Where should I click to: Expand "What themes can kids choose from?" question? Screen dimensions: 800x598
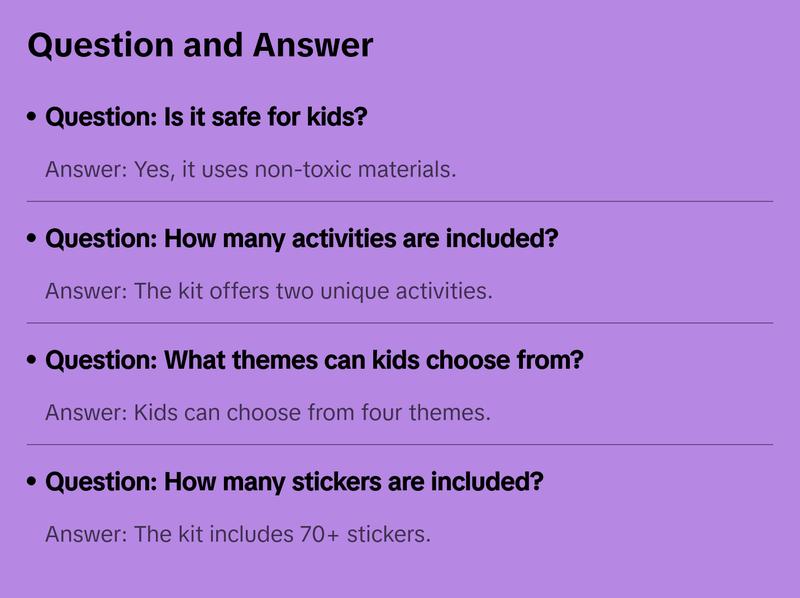tap(314, 361)
